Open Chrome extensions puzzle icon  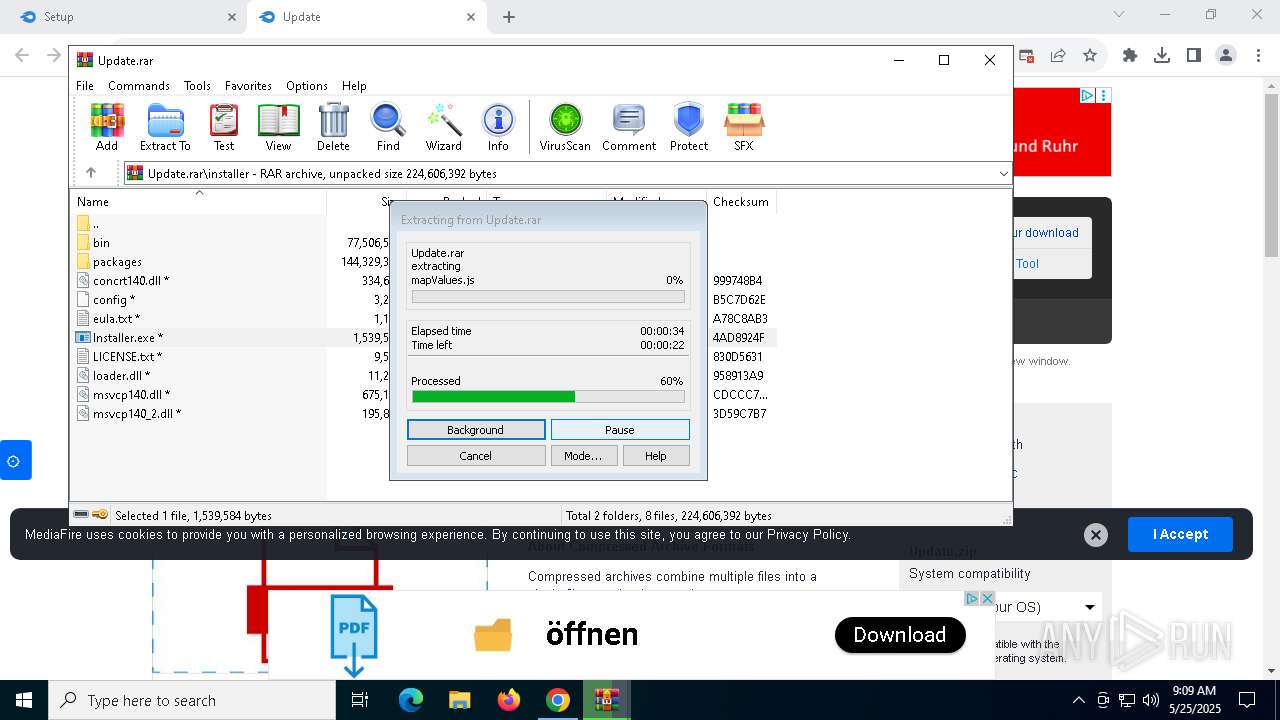point(1130,56)
